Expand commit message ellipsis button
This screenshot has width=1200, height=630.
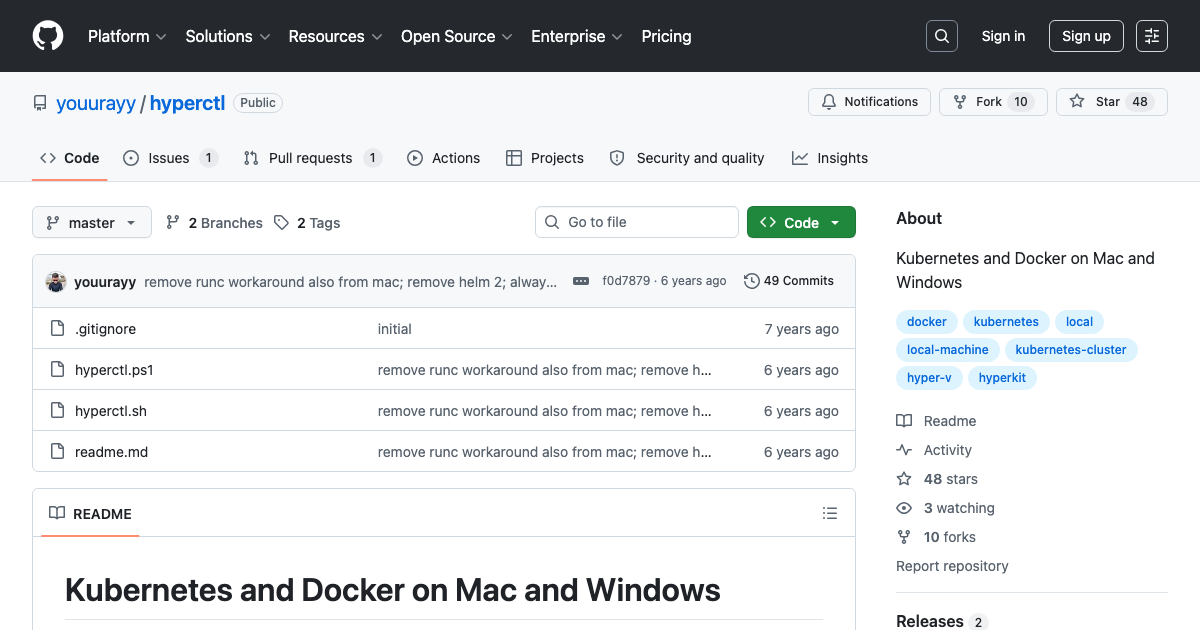click(x=581, y=281)
